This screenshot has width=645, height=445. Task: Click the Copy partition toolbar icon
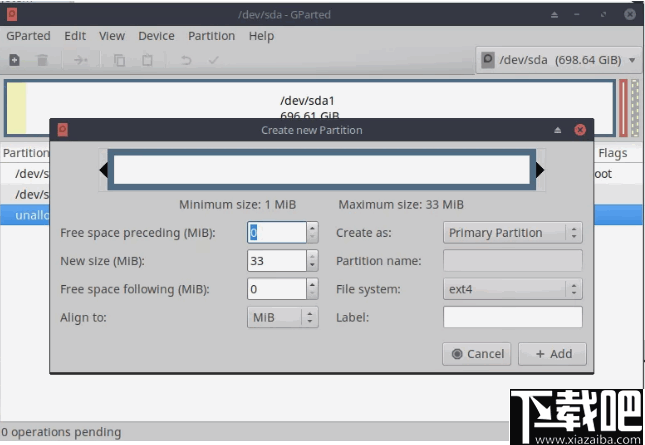click(x=119, y=60)
